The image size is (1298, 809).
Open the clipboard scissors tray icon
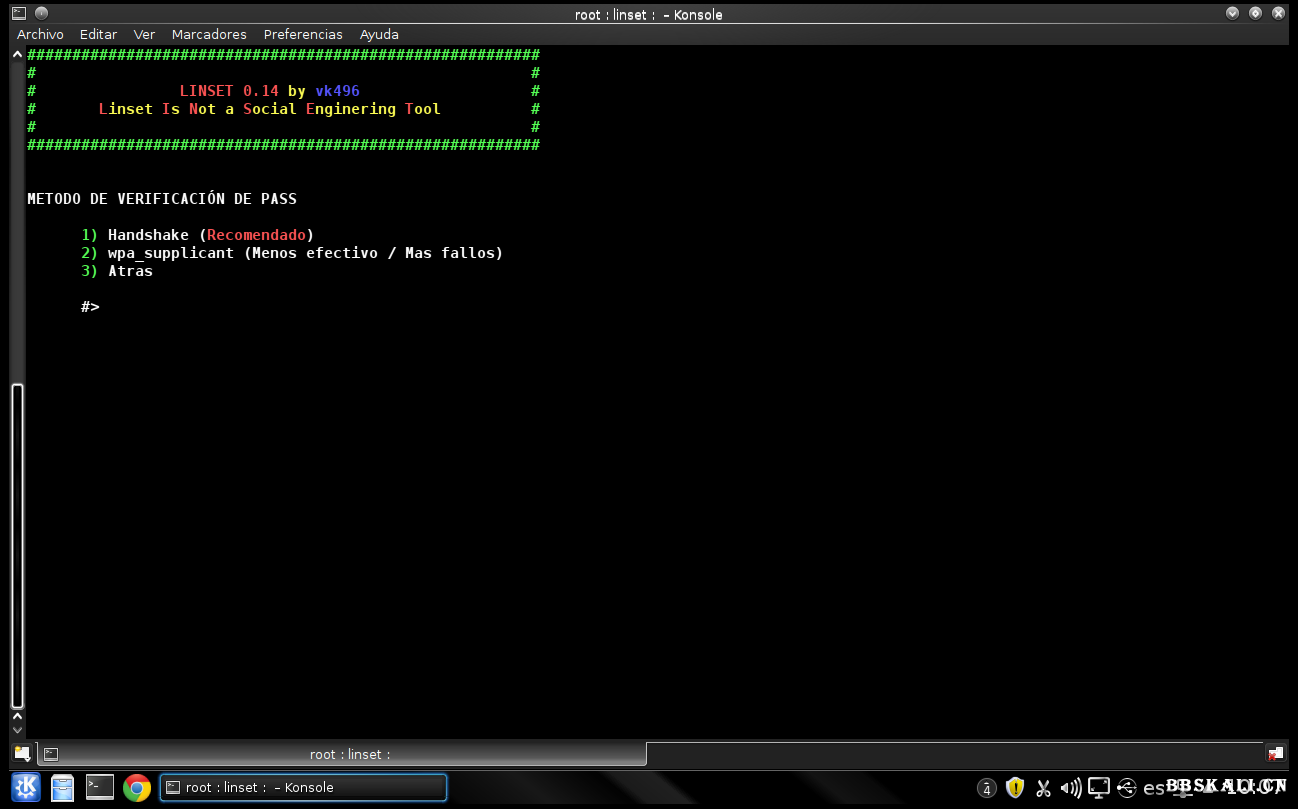pyautogui.click(x=1043, y=788)
